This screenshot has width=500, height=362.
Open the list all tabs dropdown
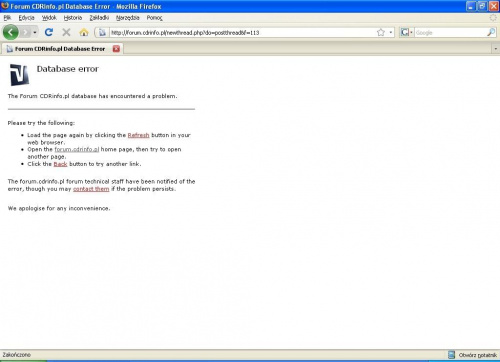pos(495,49)
